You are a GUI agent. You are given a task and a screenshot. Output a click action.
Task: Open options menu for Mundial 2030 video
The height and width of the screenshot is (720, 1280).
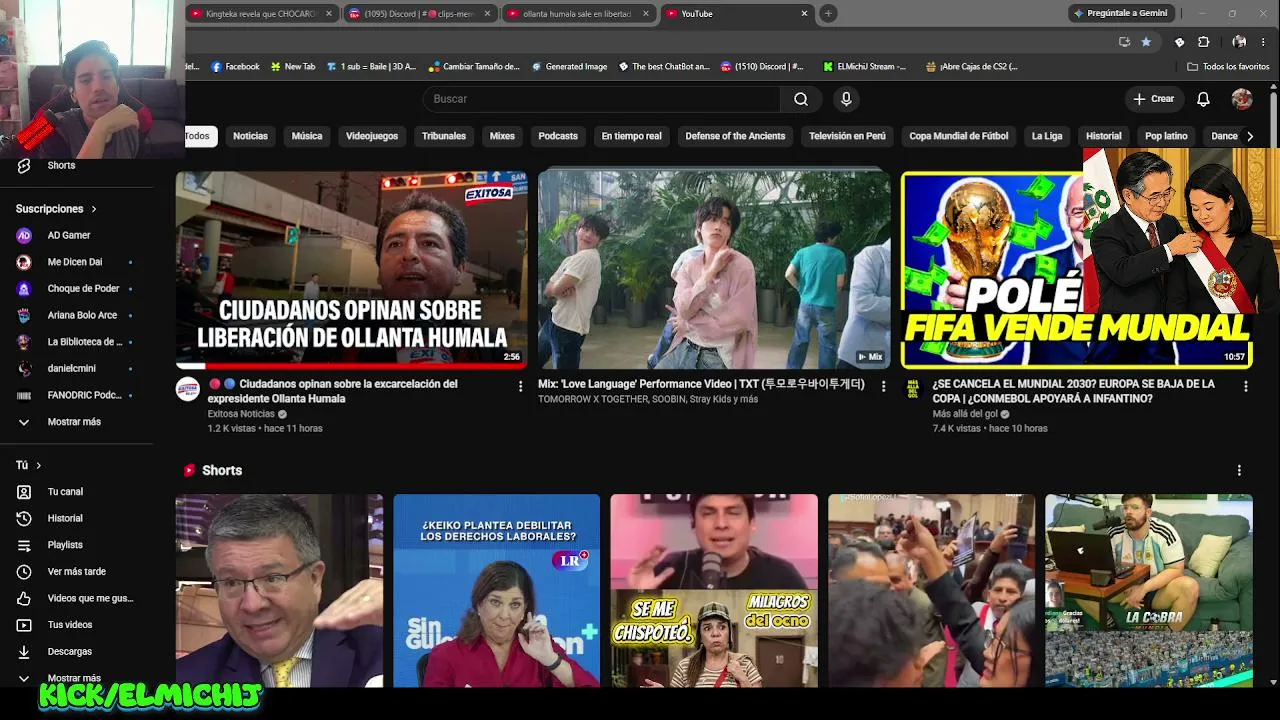click(x=1245, y=386)
